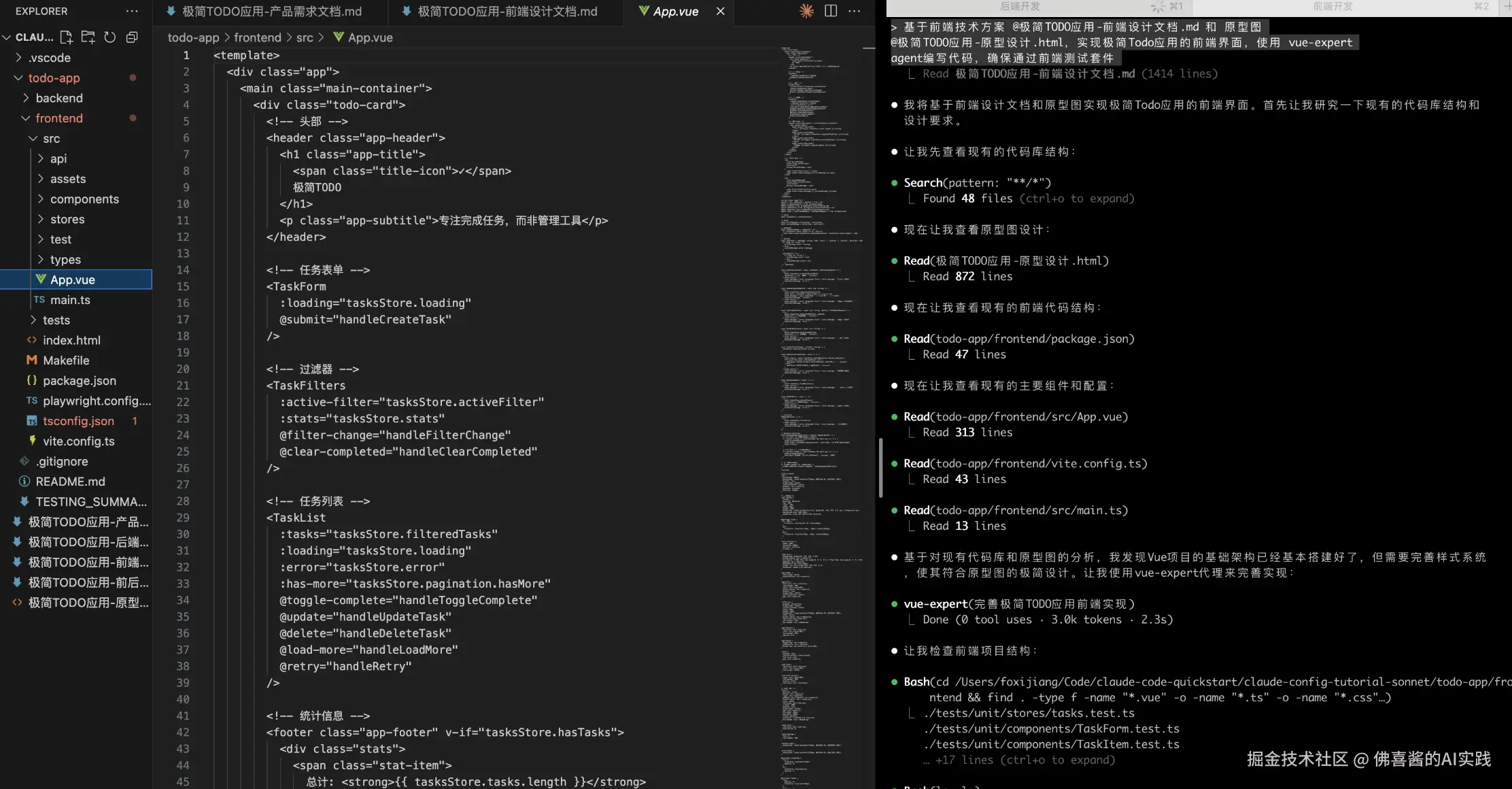
Task: Click the Claude Code starburst icon
Action: [806, 11]
